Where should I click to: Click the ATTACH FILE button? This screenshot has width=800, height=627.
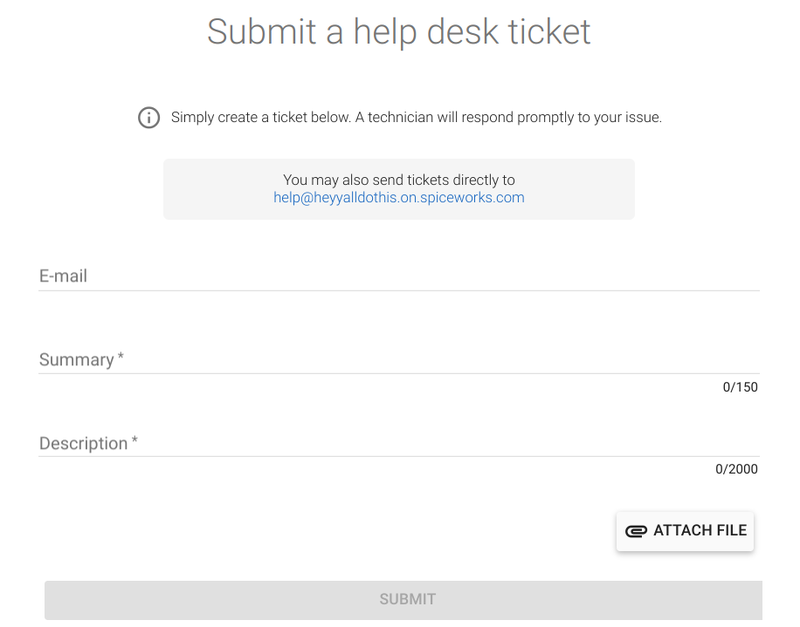pyautogui.click(x=685, y=531)
